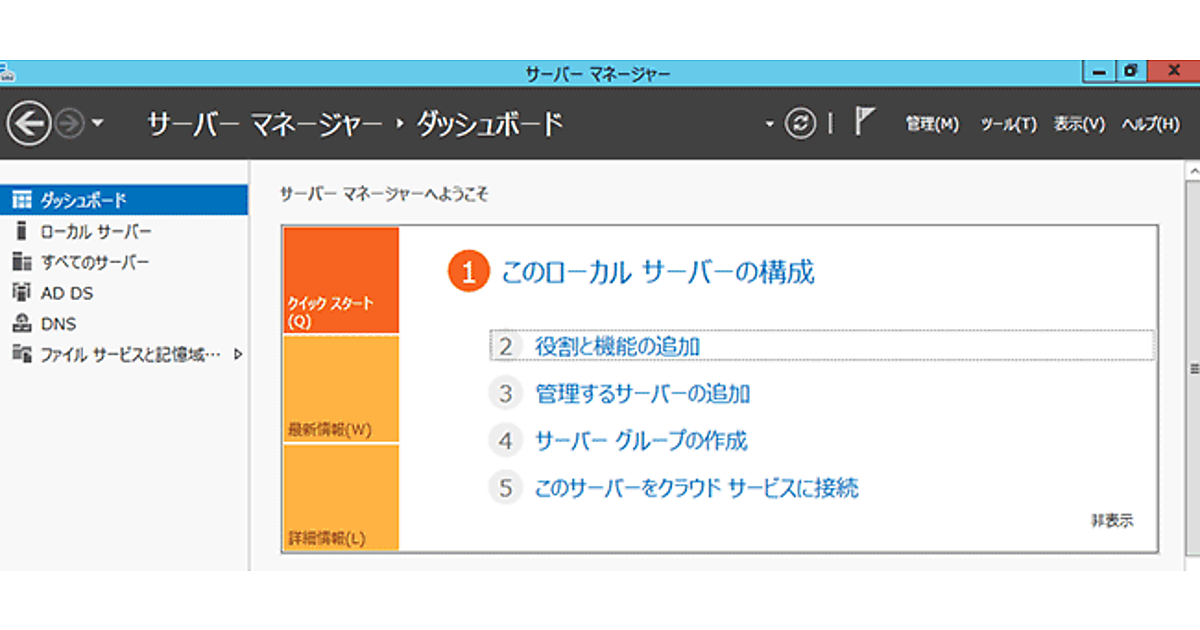The height and width of the screenshot is (630, 1200).
Task: Click the refresh dashboard icon
Action: tap(800, 124)
